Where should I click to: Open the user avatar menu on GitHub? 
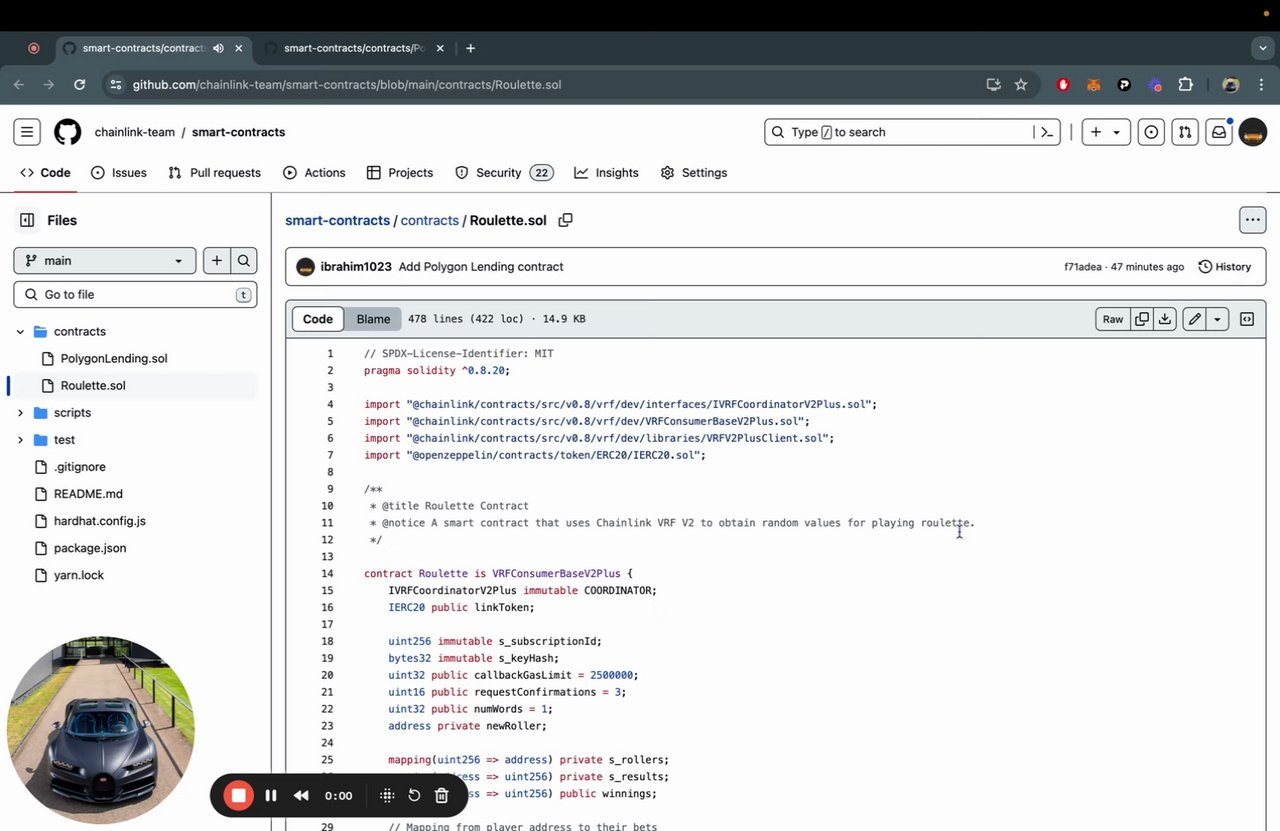(x=1253, y=132)
